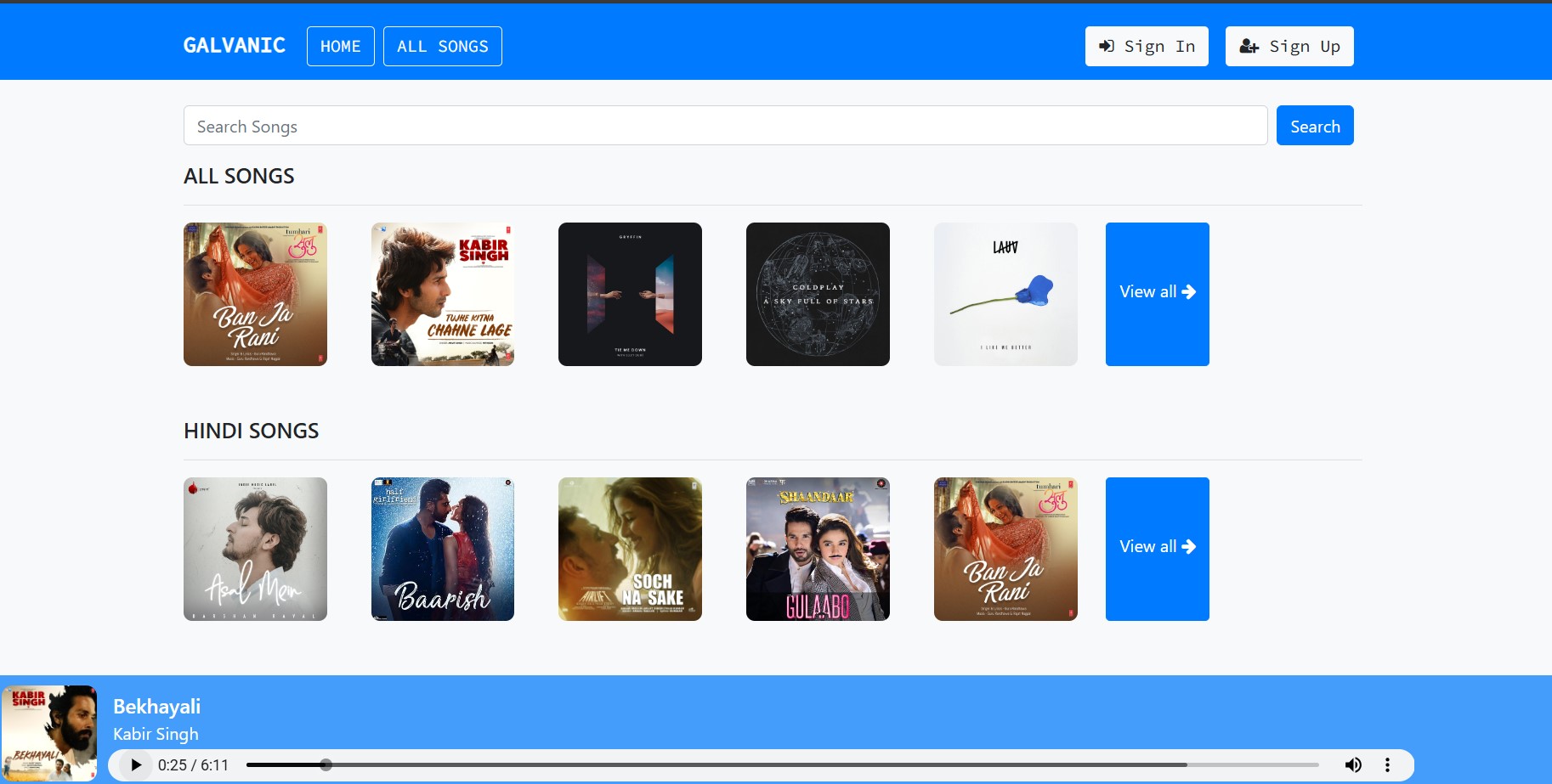This screenshot has height=784, width=1552.
Task: Choose the Lauv blue flower album cover
Action: coord(1005,294)
